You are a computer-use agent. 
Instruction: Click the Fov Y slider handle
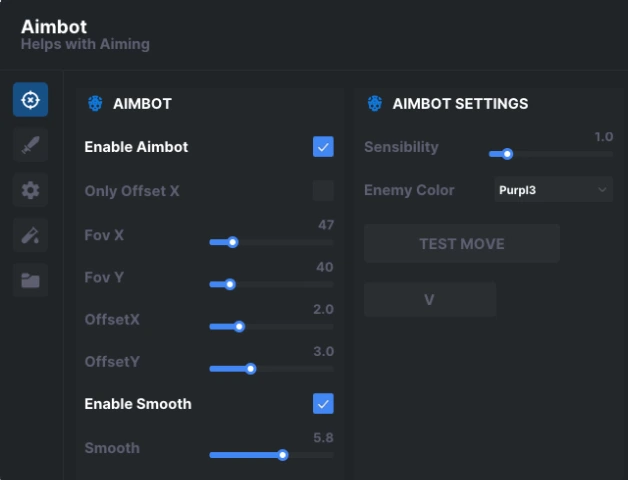(x=230, y=284)
